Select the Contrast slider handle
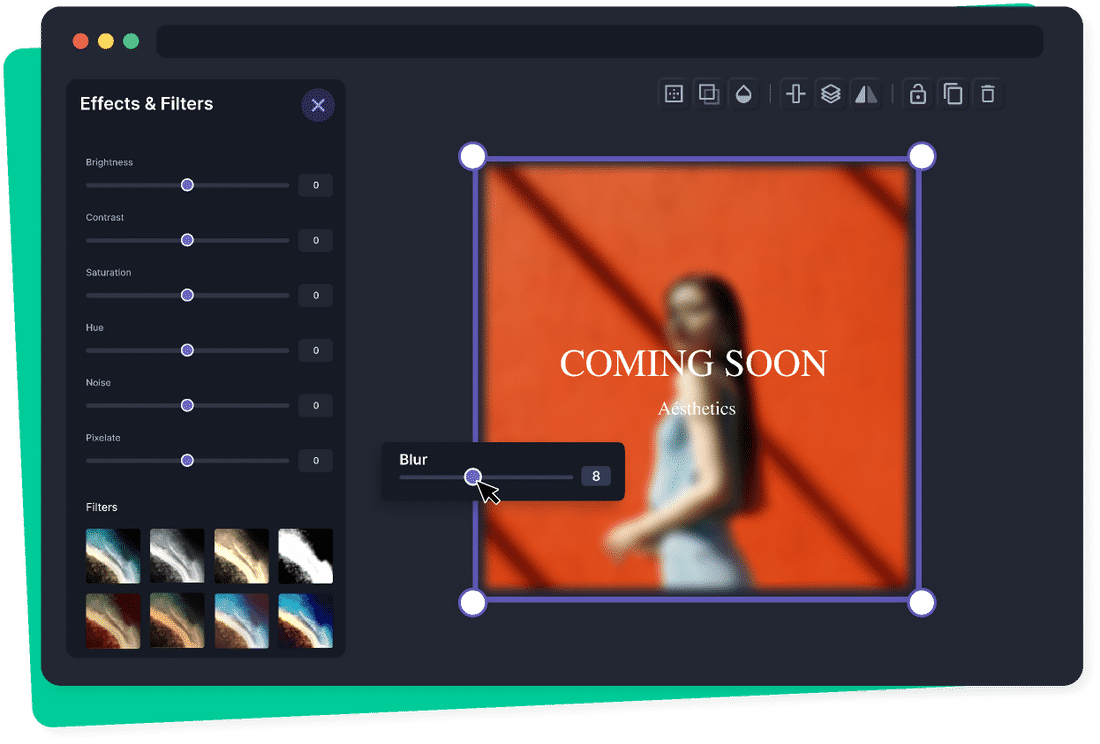The height and width of the screenshot is (744, 1100). pyautogui.click(x=187, y=240)
